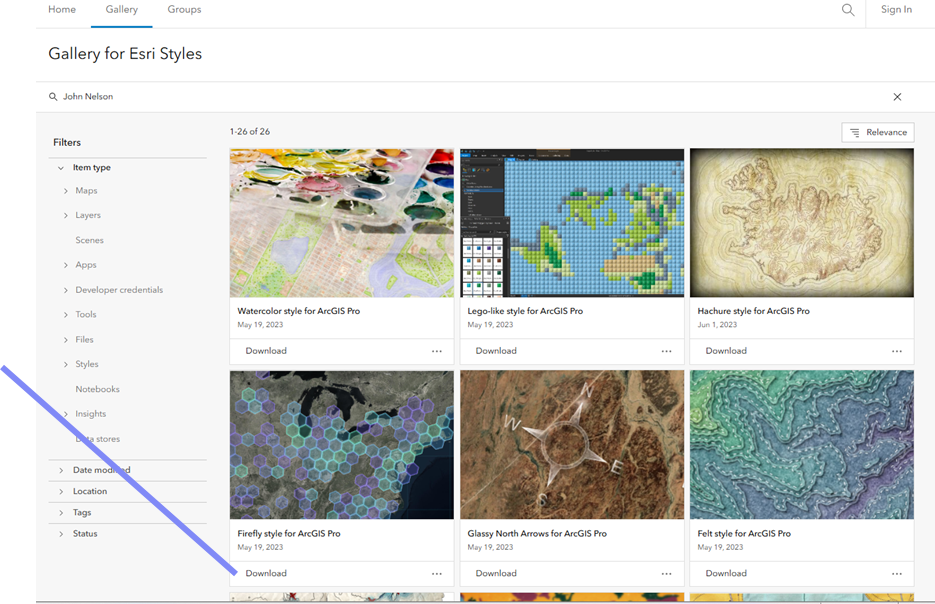This screenshot has height=604, width=935.
Task: Download the Watercolor style for ArcGIS Pro
Action: 266,351
